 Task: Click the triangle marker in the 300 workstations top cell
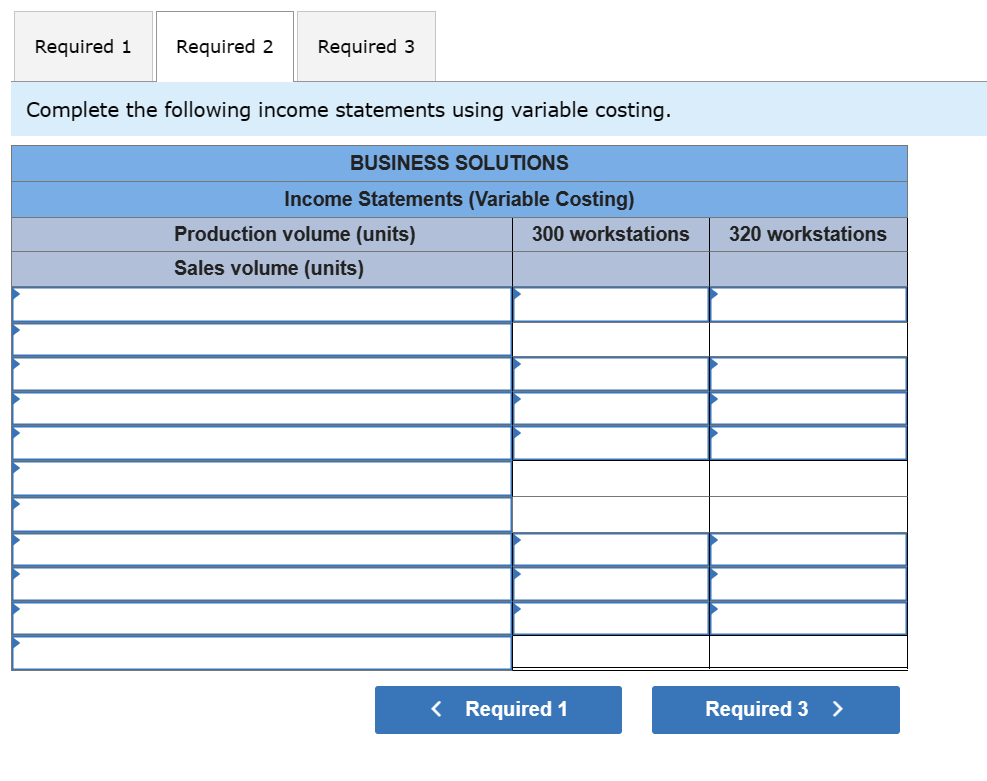click(516, 297)
